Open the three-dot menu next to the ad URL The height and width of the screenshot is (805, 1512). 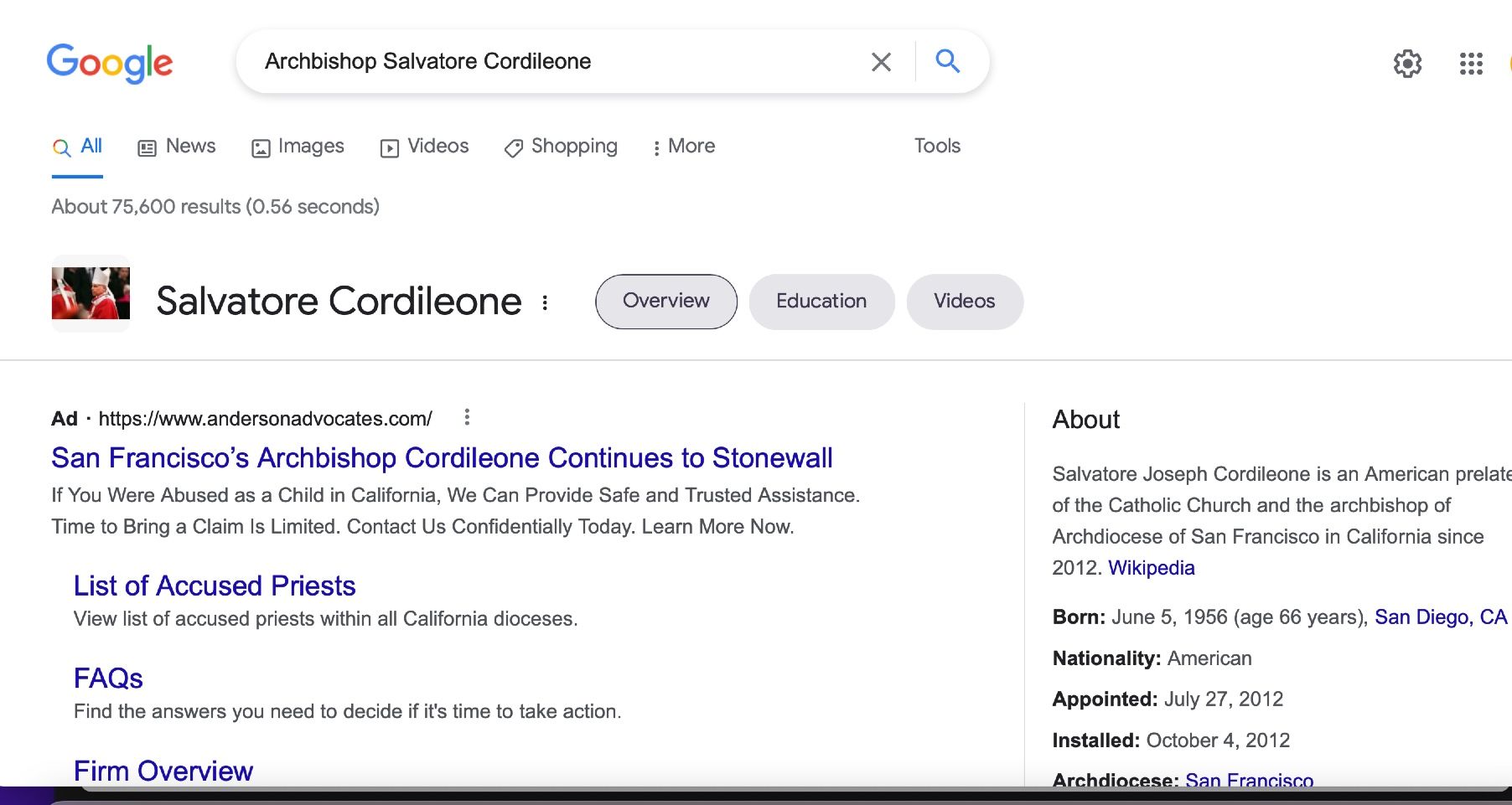pos(467,417)
